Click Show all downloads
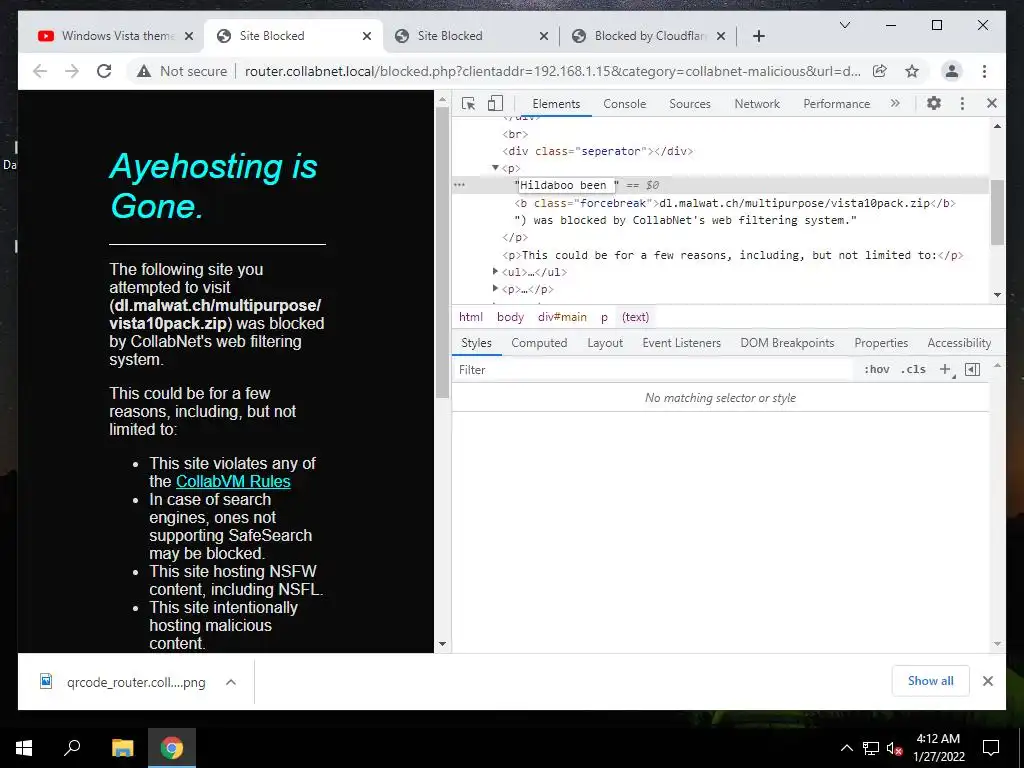1024x768 pixels. pos(930,681)
